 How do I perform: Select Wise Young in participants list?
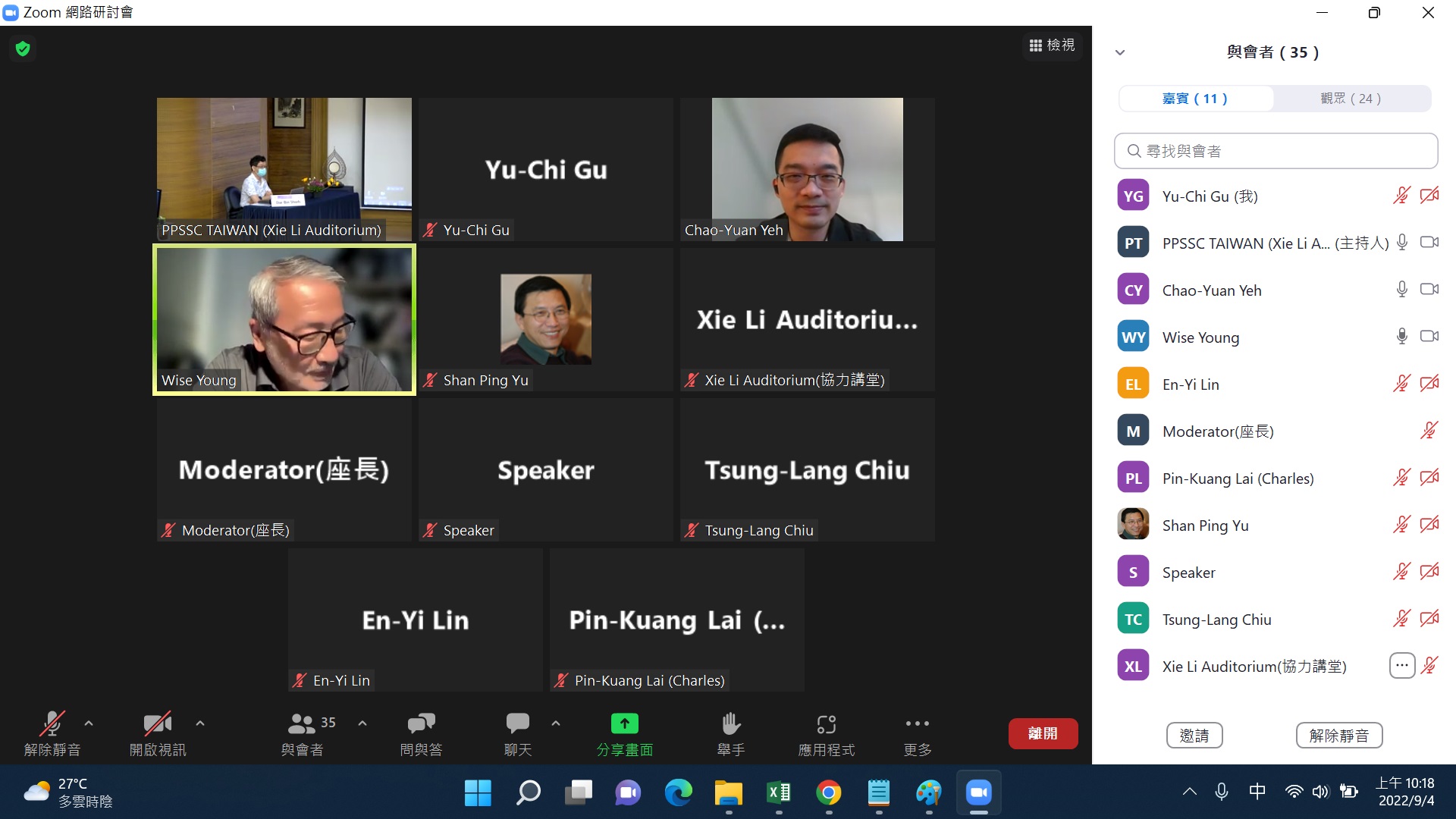click(1276, 337)
